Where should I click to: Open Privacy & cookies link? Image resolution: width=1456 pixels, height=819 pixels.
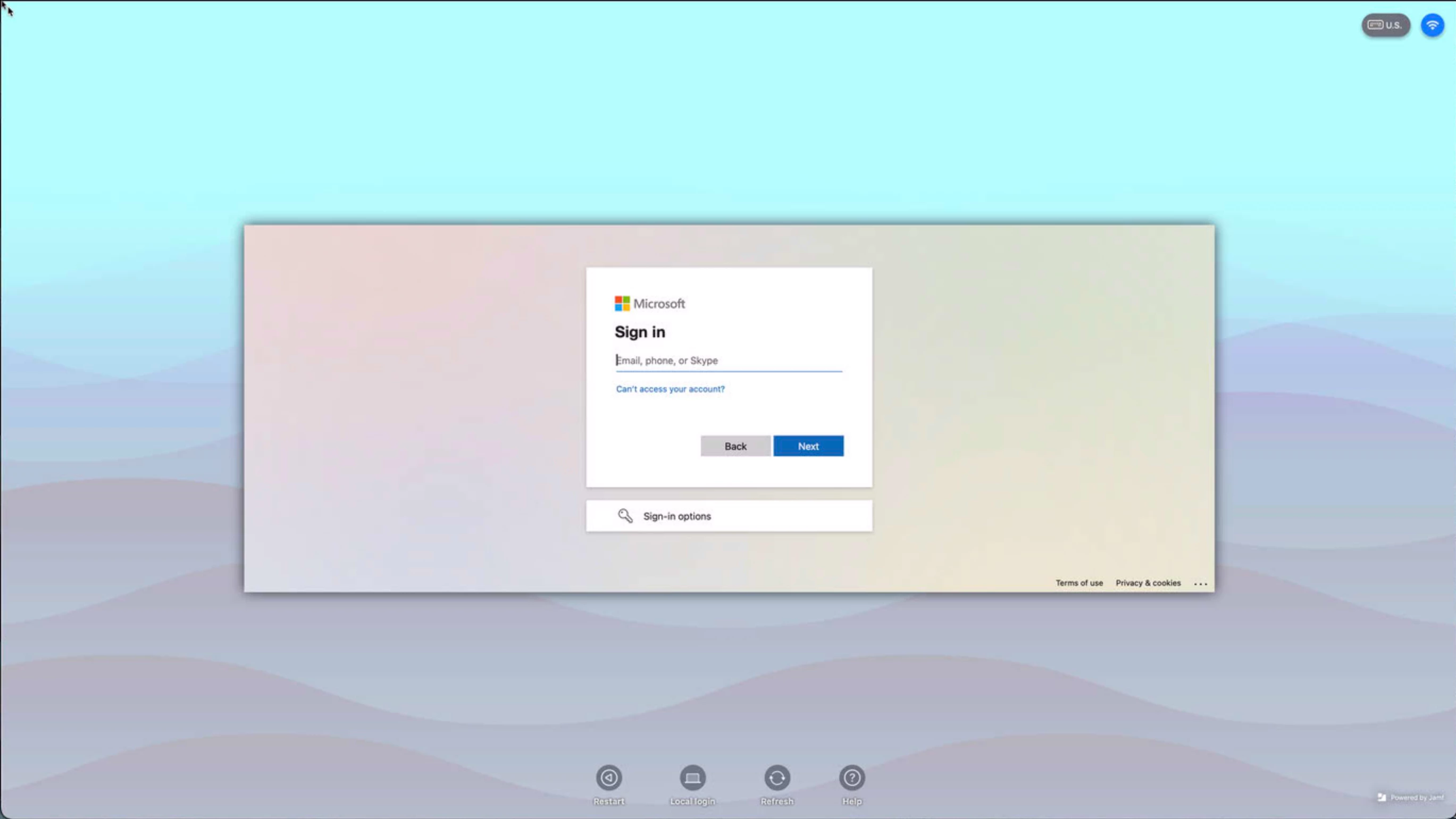click(1148, 583)
